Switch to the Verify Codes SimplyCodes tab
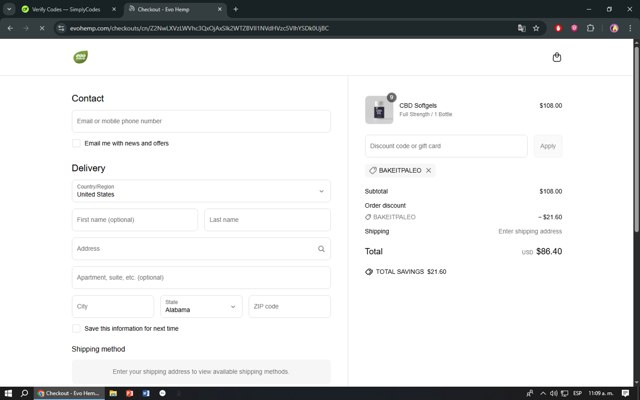 [65, 9]
